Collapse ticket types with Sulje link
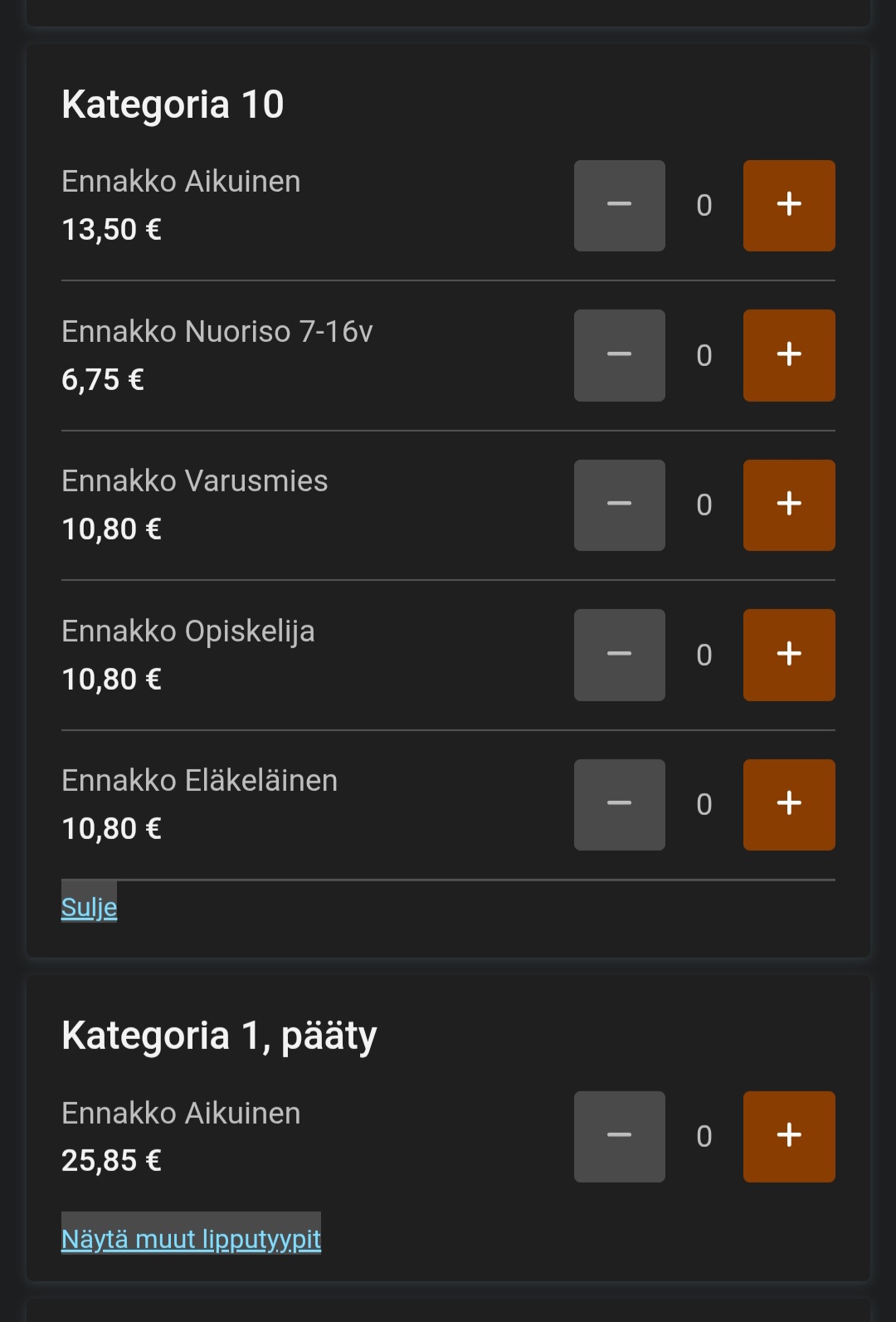 tap(89, 907)
